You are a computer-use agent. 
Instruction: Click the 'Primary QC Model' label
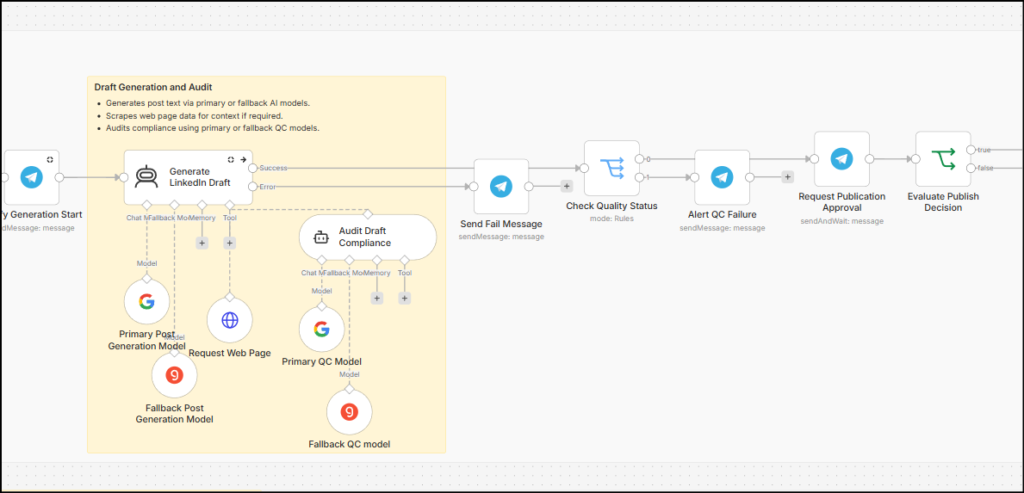click(322, 362)
